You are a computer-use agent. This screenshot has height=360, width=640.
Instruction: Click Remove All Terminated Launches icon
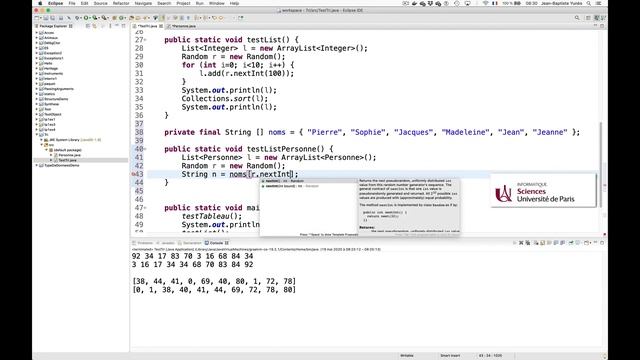click(x=528, y=243)
